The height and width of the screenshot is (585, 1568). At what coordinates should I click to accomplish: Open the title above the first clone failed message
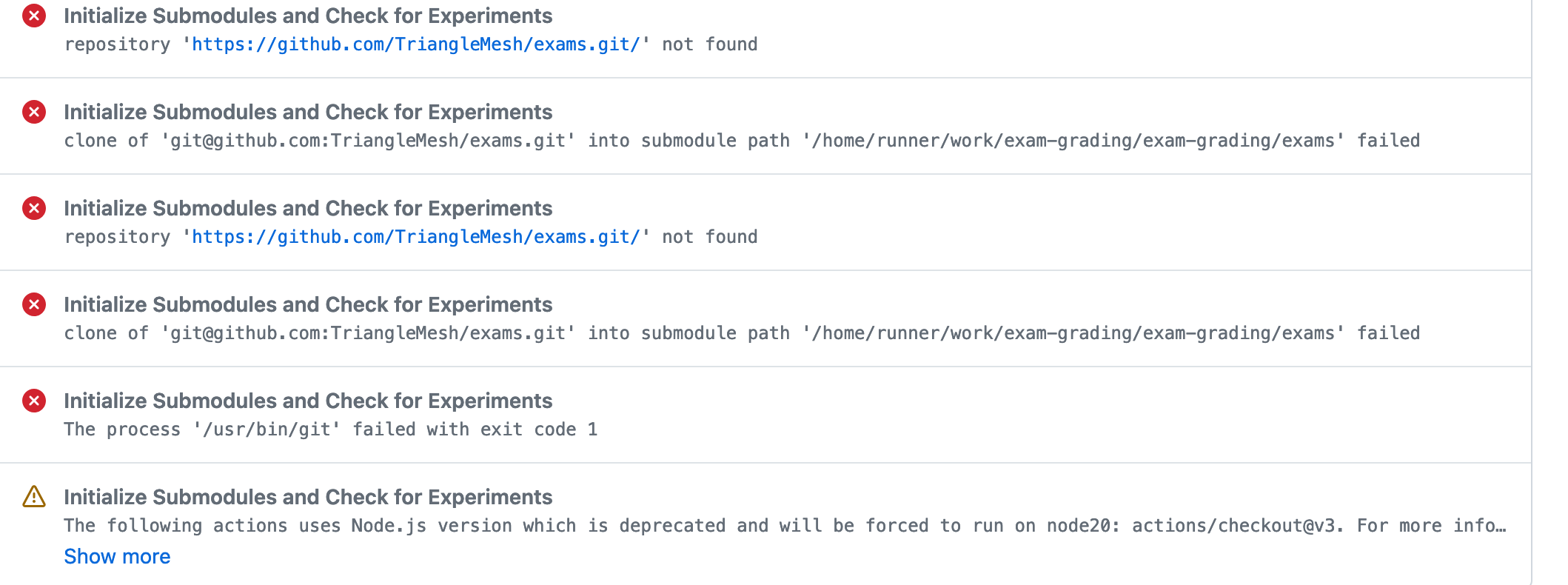click(x=308, y=112)
